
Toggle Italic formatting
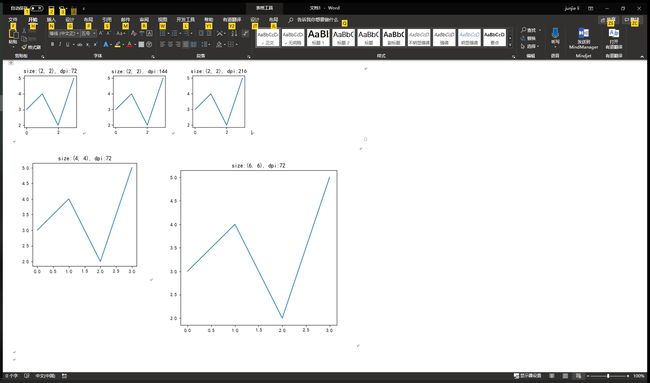coord(60,44)
